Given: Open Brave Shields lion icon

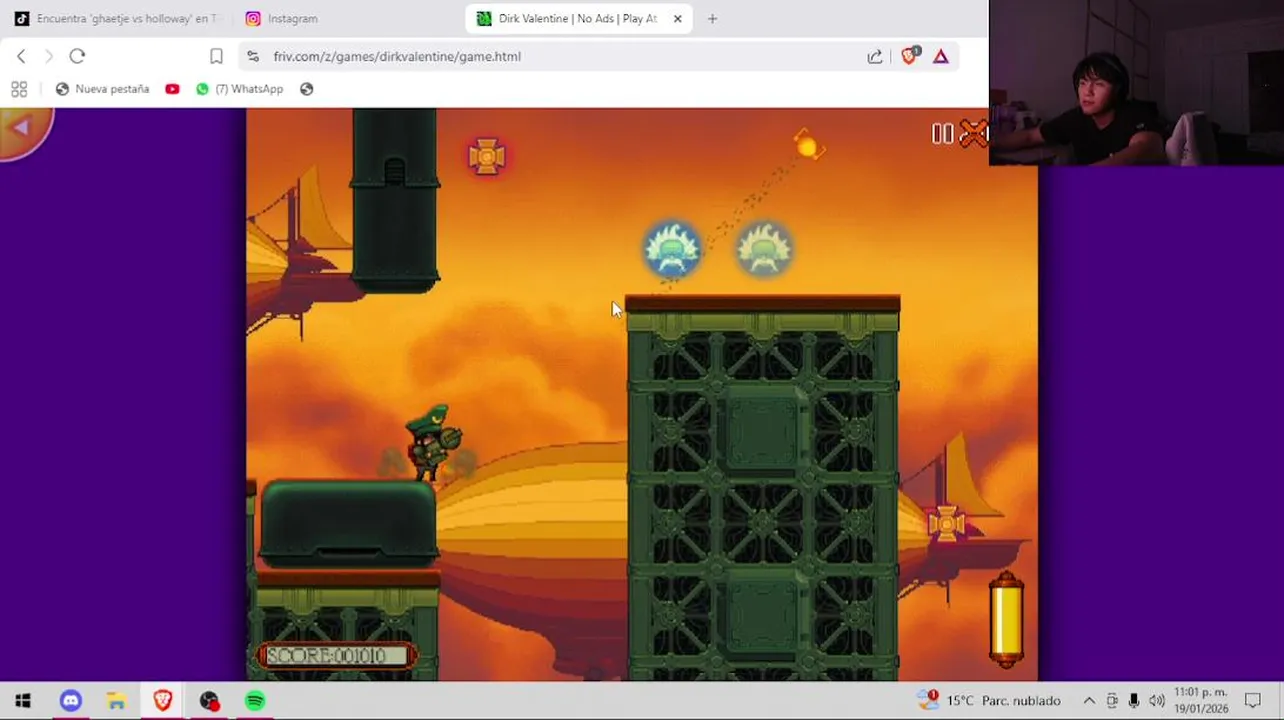Looking at the screenshot, I should [x=909, y=56].
